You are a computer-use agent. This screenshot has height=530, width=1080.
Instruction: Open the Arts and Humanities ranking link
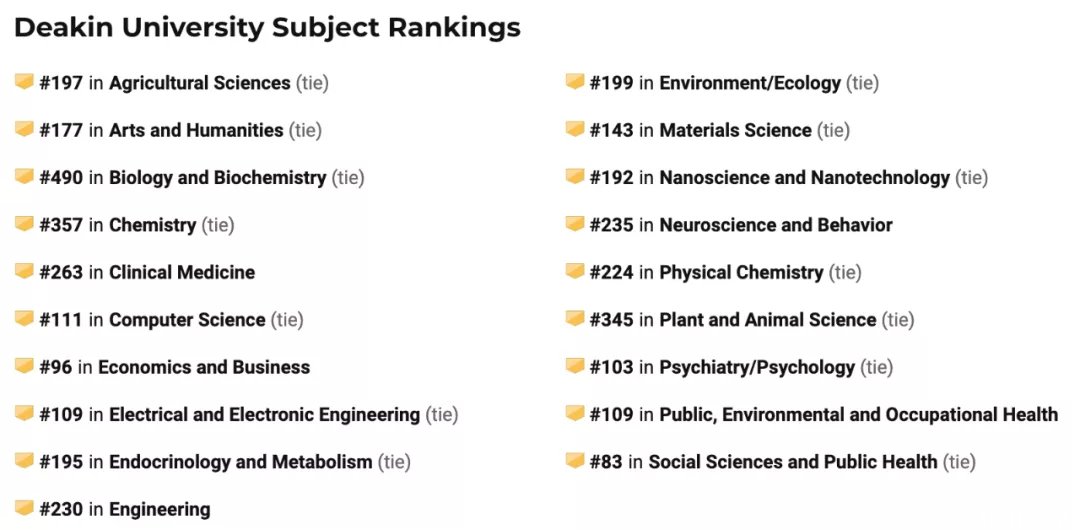click(x=196, y=130)
